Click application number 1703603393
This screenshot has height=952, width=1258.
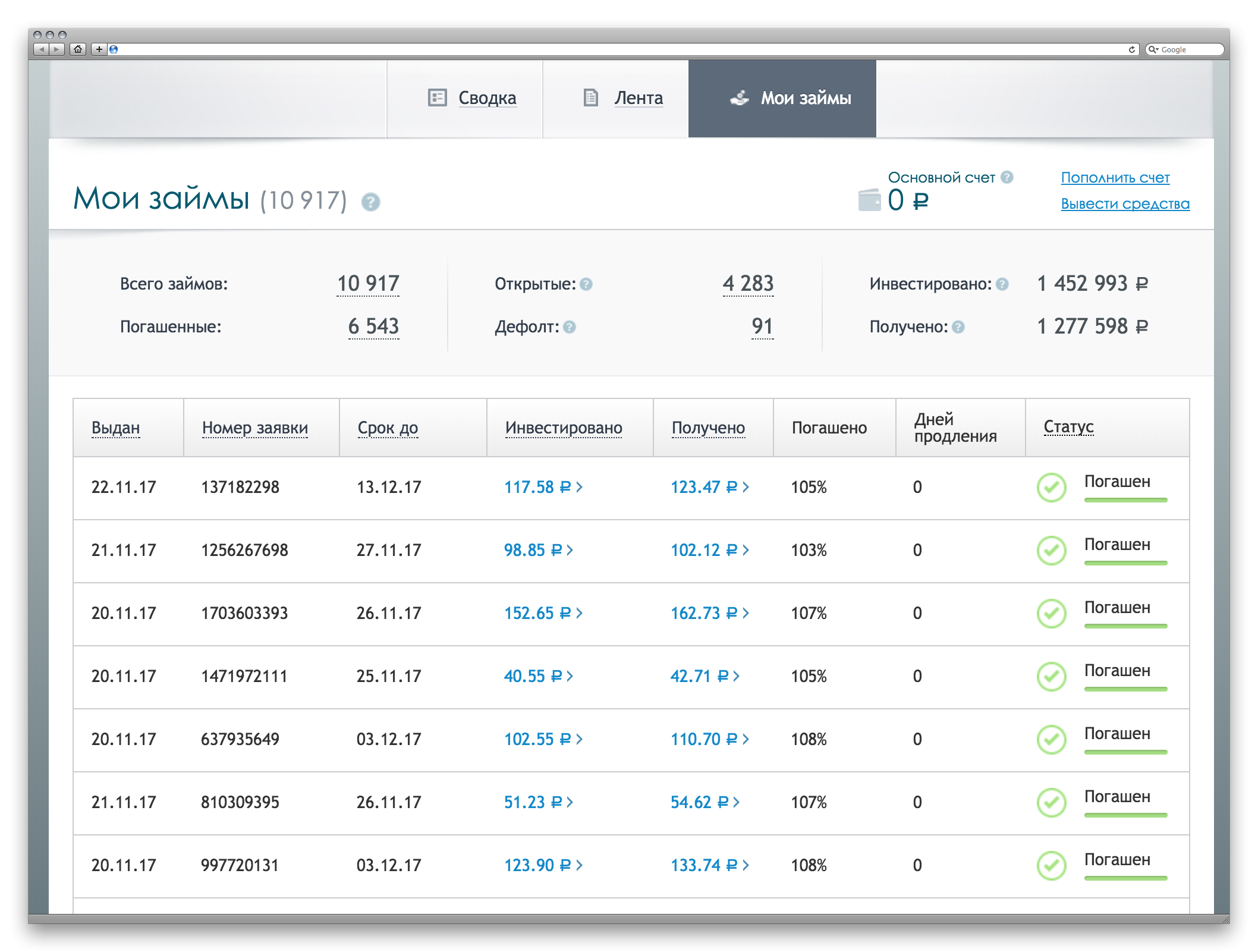244,613
